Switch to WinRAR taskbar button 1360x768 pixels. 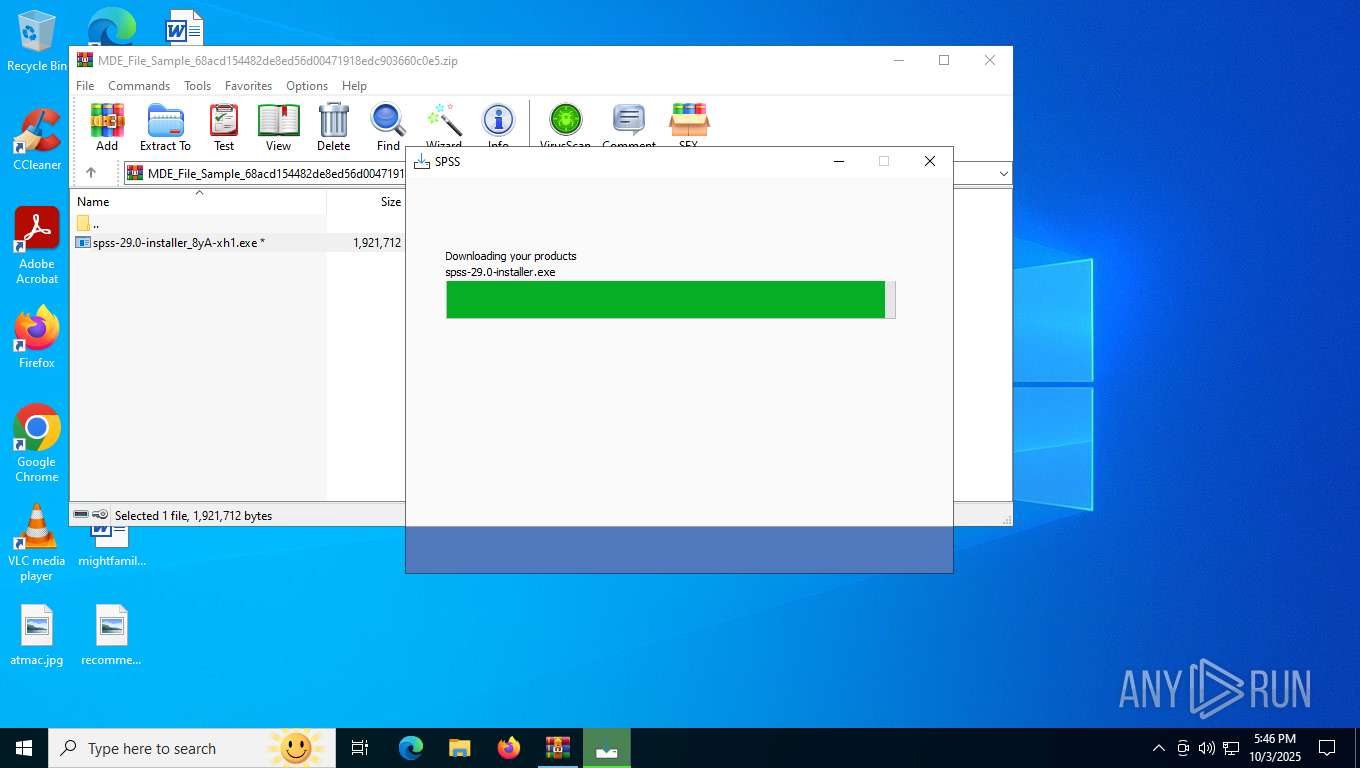coord(558,748)
